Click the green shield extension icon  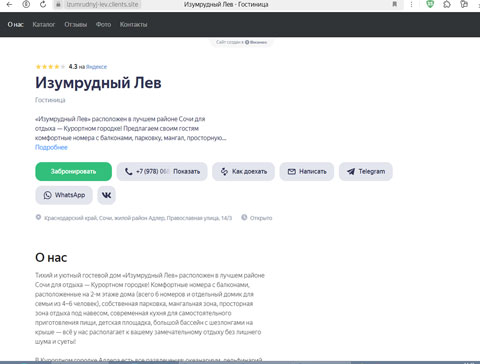pos(430,4)
